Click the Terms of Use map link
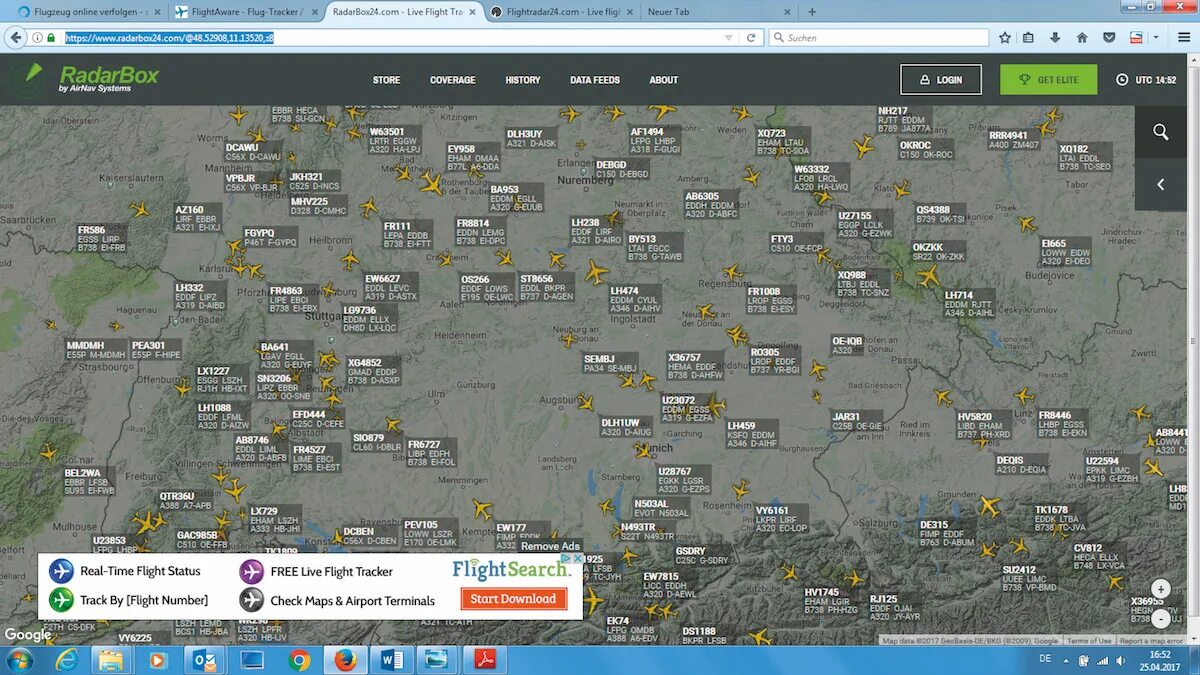Image resolution: width=1200 pixels, height=675 pixels. pyautogui.click(x=1089, y=641)
